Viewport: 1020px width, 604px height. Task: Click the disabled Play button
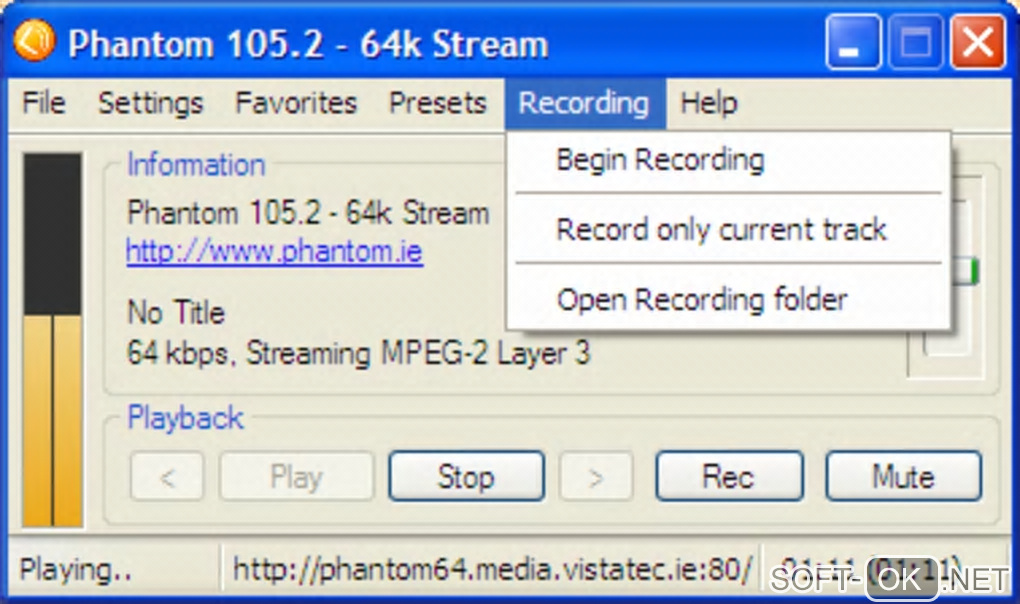click(x=297, y=477)
